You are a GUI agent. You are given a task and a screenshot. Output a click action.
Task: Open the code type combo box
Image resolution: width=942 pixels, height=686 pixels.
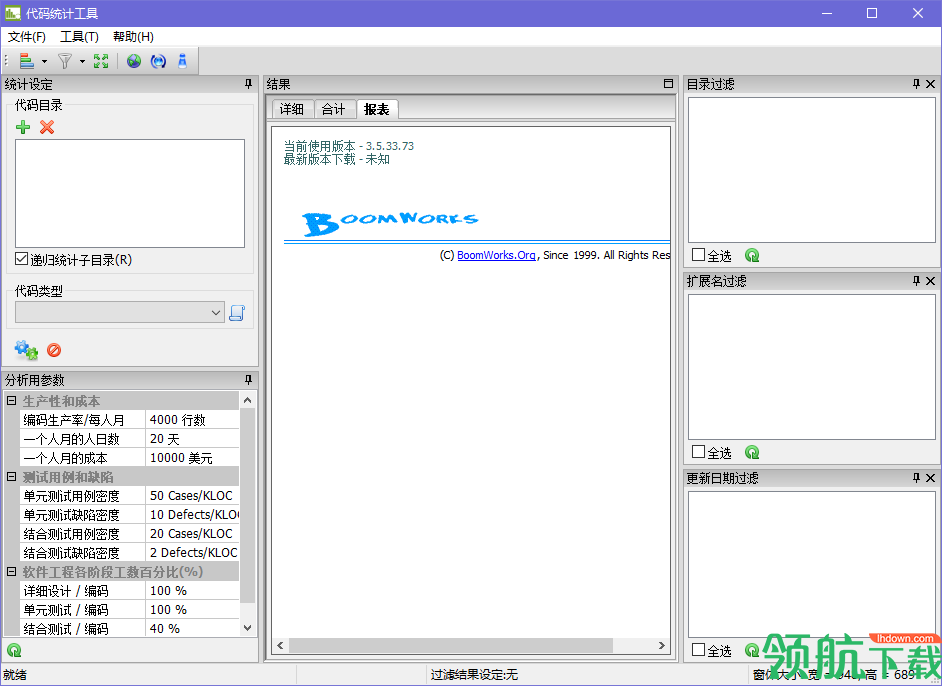coord(120,312)
